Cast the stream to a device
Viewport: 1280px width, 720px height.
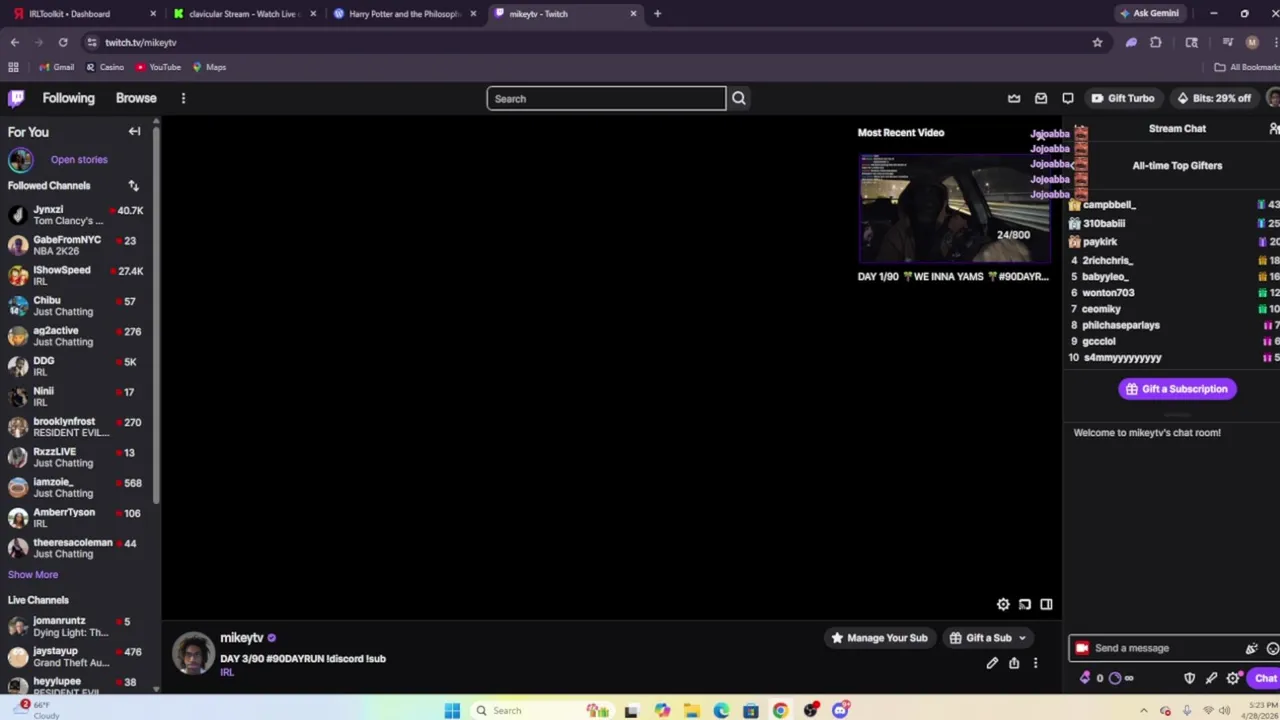click(1025, 604)
